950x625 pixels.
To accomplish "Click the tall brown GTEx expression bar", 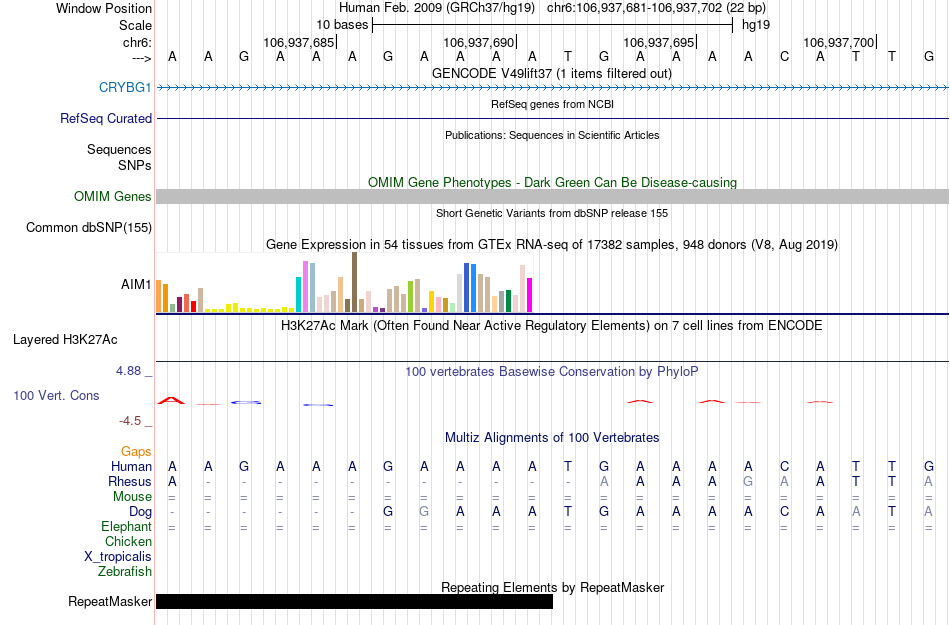I will click(x=354, y=282).
